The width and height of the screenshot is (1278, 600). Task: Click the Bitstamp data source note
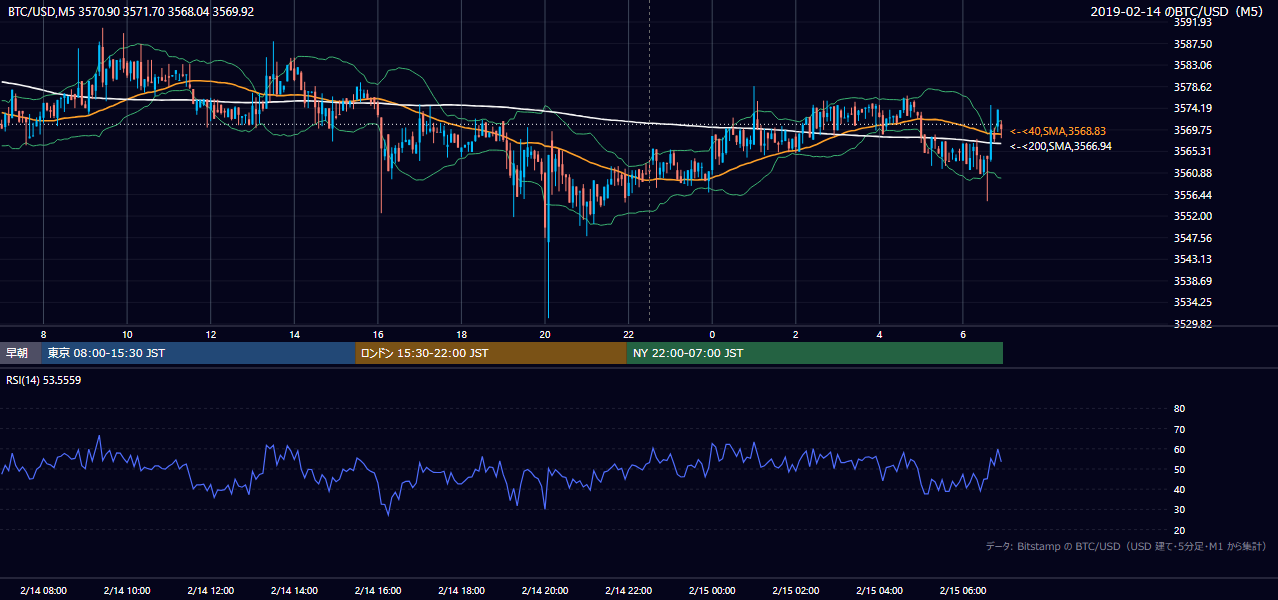[x=1126, y=546]
